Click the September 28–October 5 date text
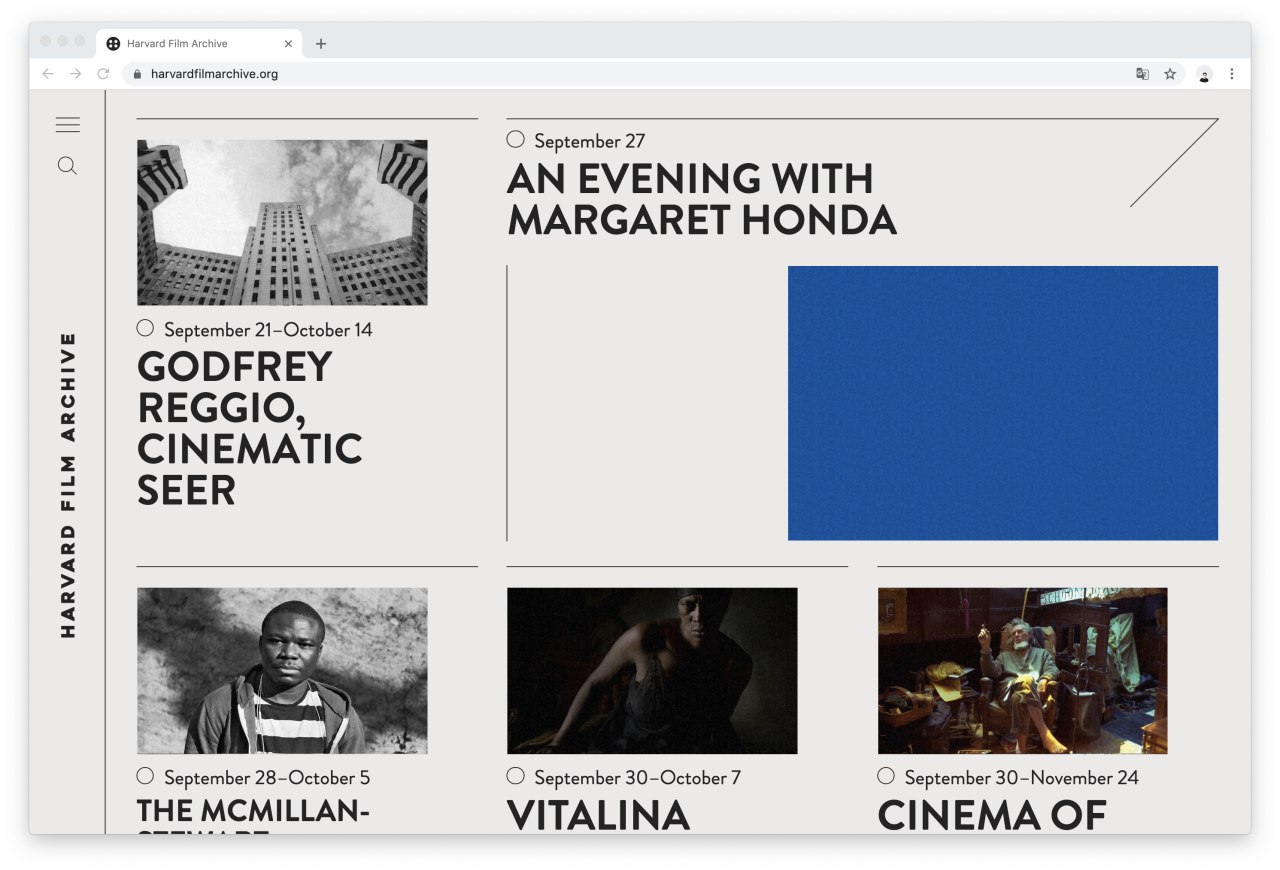Image resolution: width=1280 pixels, height=870 pixels. pyautogui.click(x=267, y=778)
